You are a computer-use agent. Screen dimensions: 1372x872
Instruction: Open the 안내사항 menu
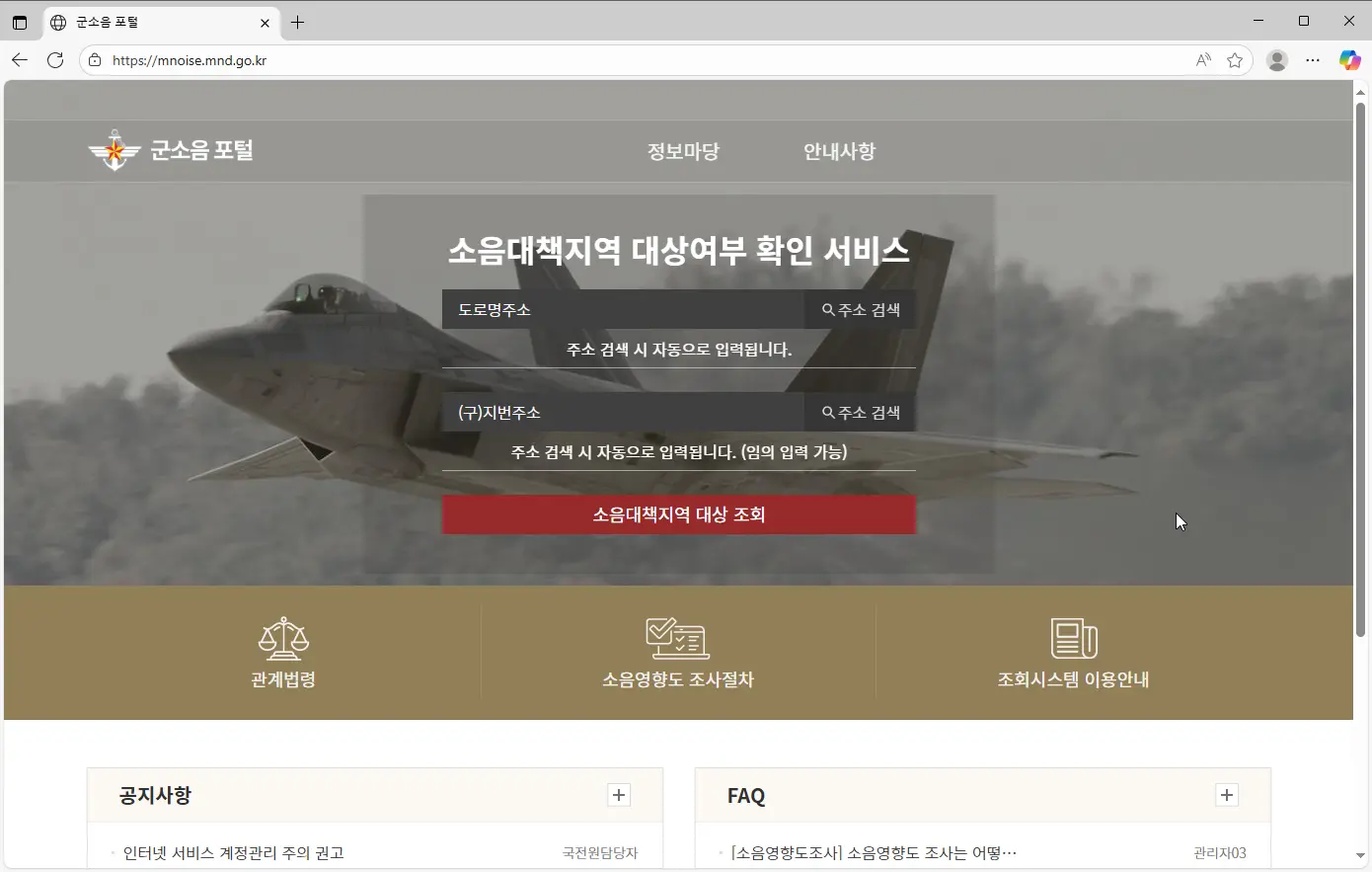pyautogui.click(x=839, y=151)
